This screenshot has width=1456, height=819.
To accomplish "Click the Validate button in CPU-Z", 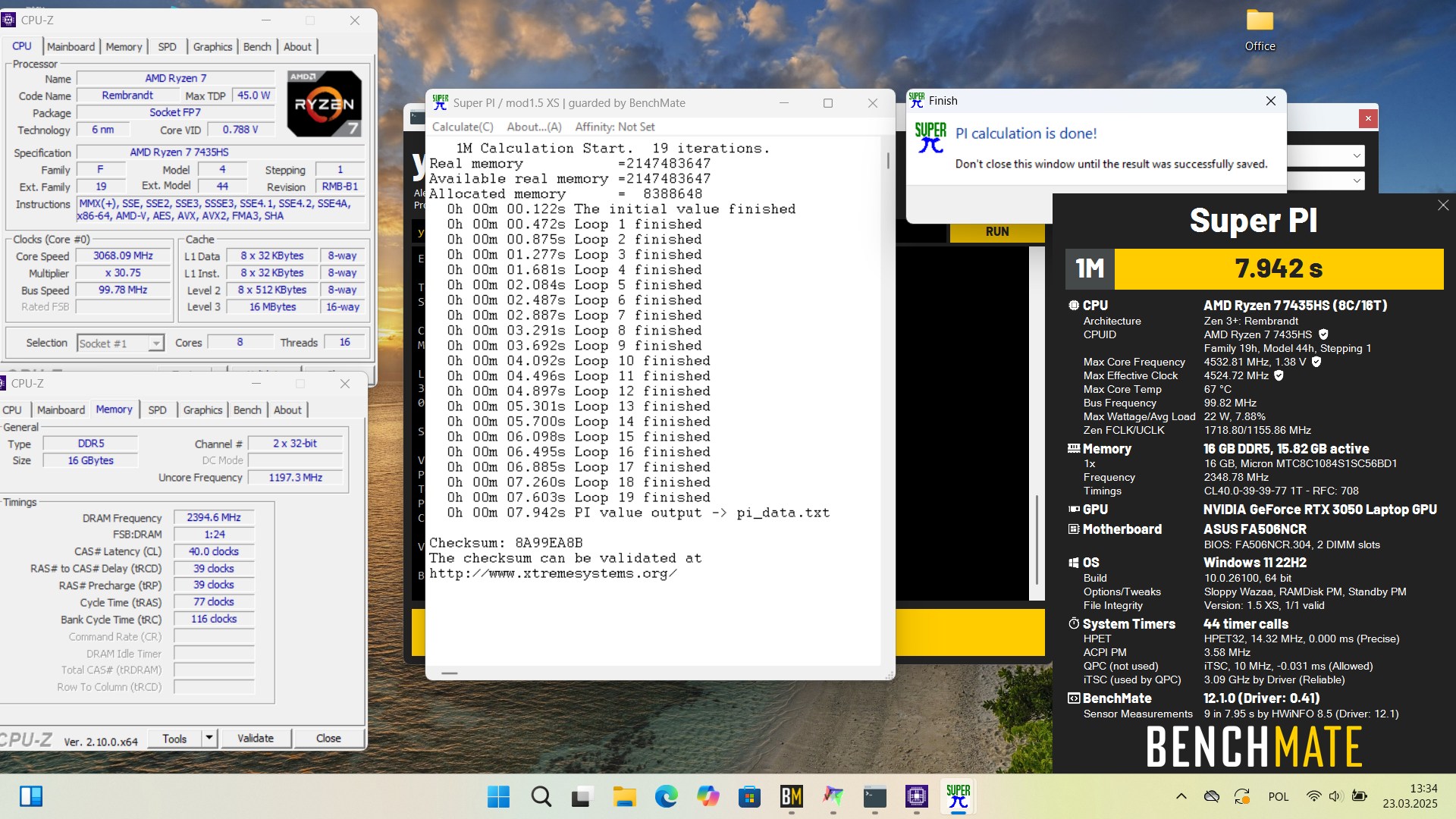I will point(256,739).
